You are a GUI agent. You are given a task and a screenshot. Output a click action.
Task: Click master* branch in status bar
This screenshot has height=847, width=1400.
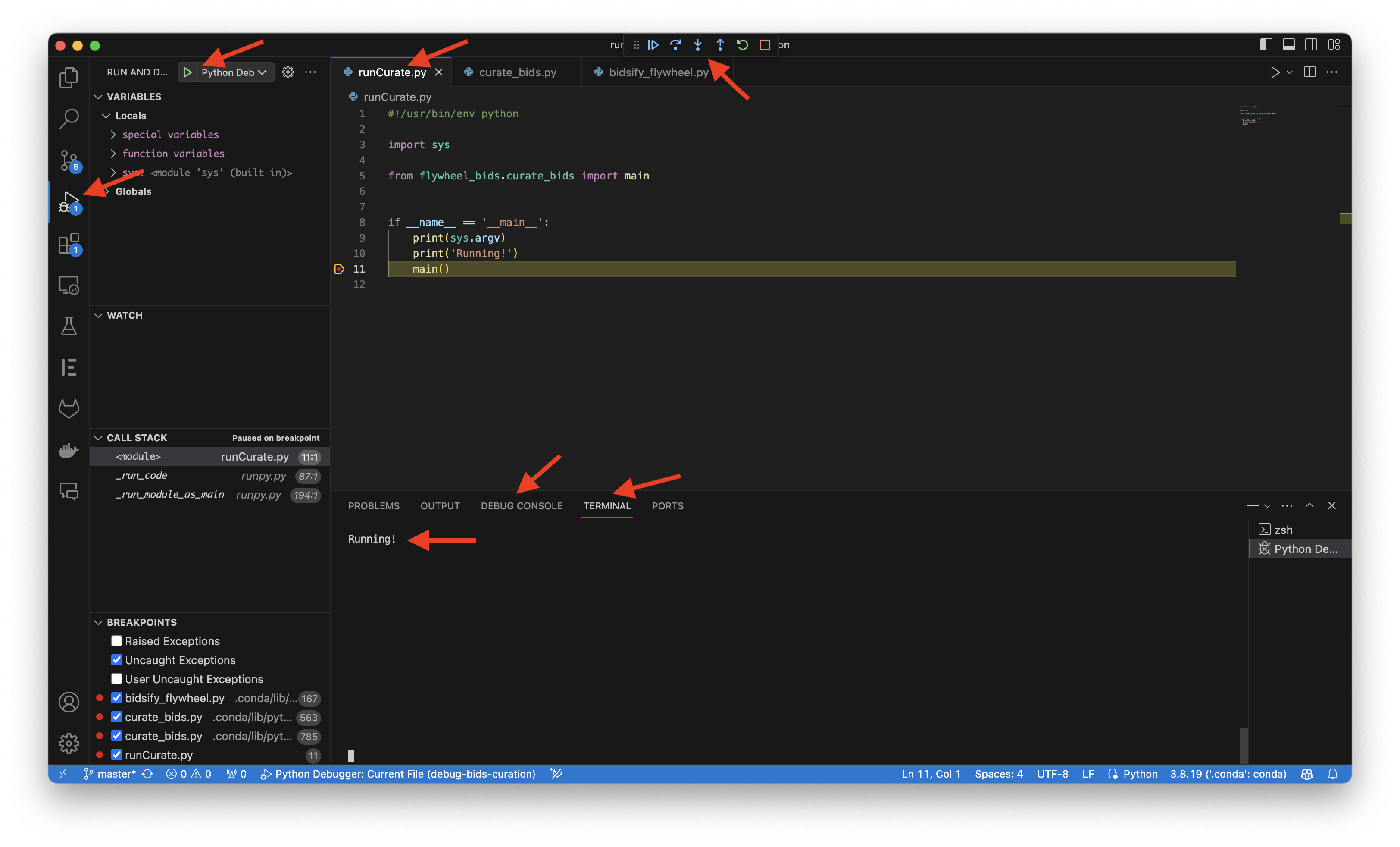pyautogui.click(x=110, y=774)
